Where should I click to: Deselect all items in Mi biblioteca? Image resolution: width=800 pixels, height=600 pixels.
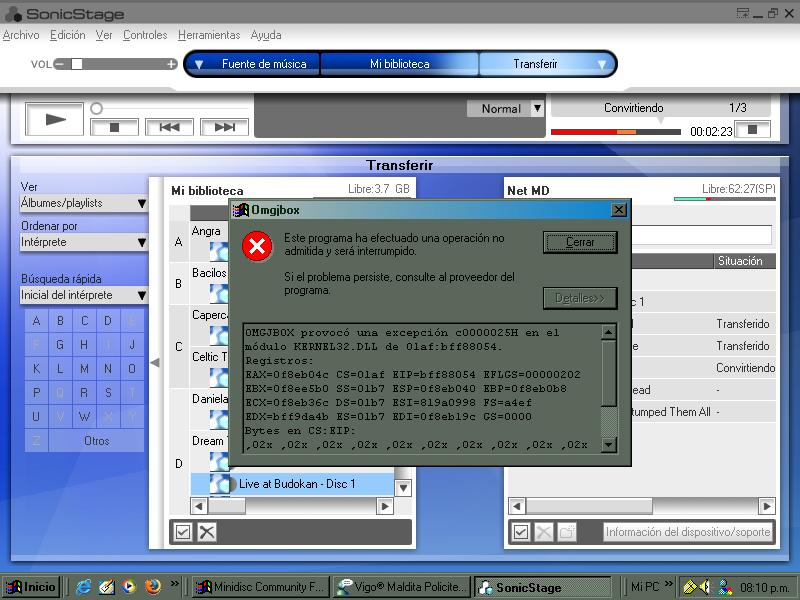207,532
